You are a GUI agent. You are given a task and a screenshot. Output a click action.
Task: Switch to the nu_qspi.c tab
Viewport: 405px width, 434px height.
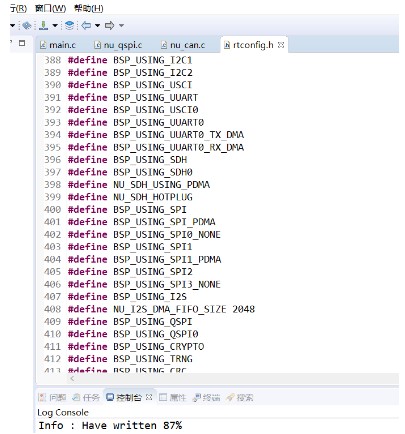point(118,45)
